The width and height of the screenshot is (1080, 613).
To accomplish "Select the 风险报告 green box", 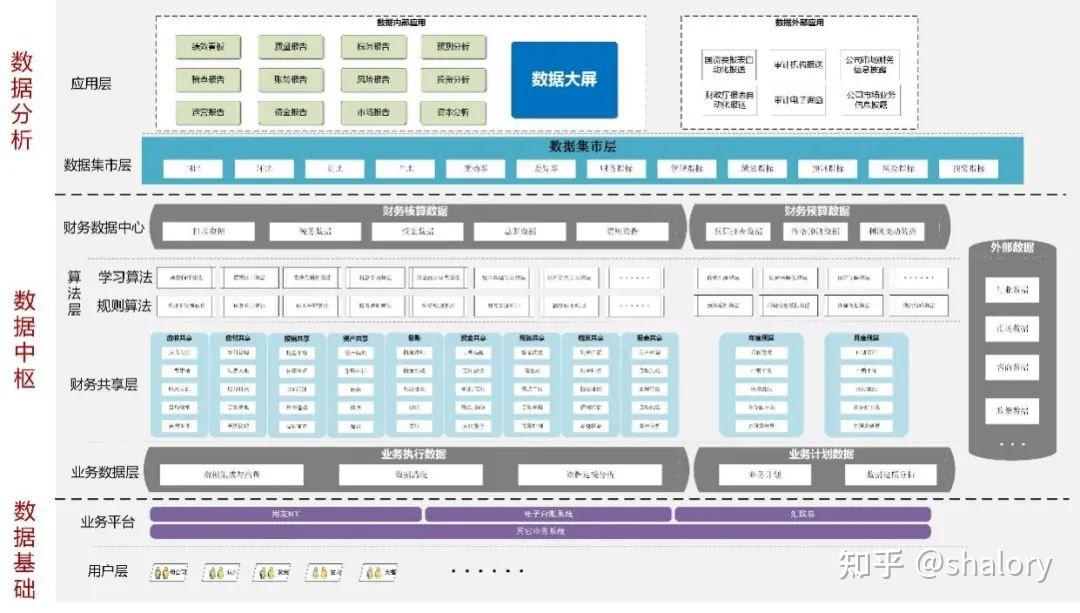I will coord(373,80).
